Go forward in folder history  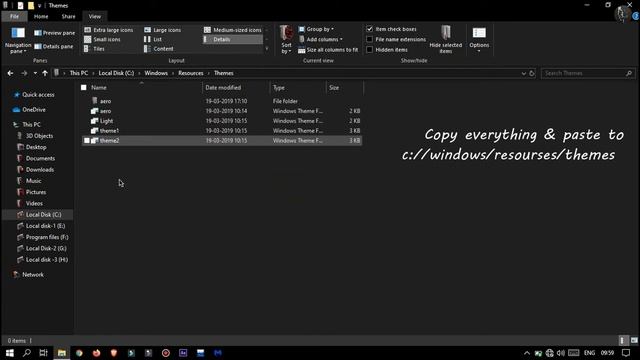coord(24,73)
